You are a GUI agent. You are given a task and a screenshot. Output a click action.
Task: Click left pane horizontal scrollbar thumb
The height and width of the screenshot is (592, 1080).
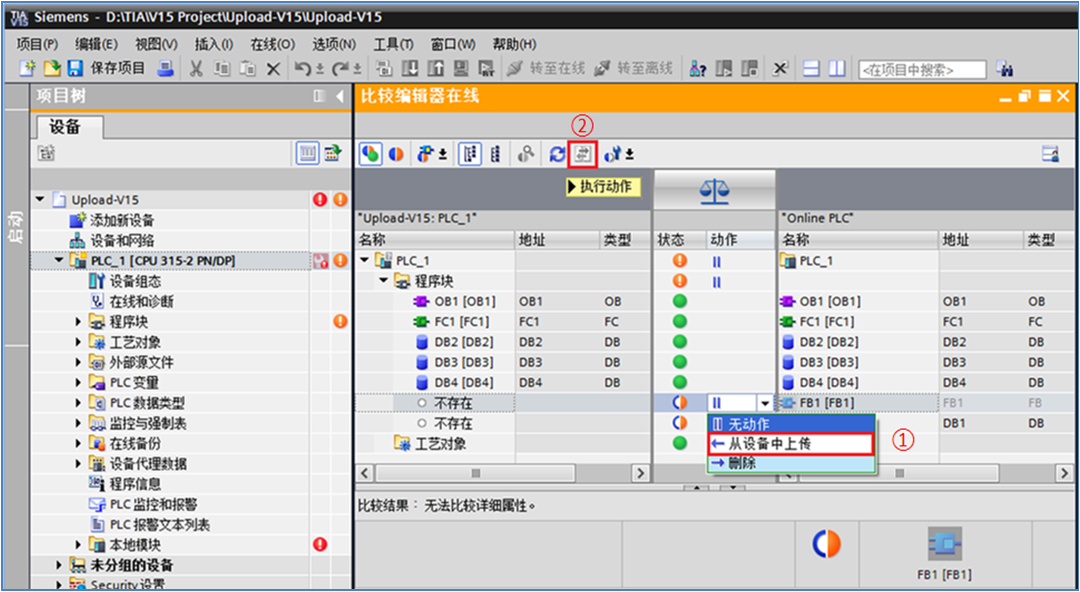click(x=475, y=473)
